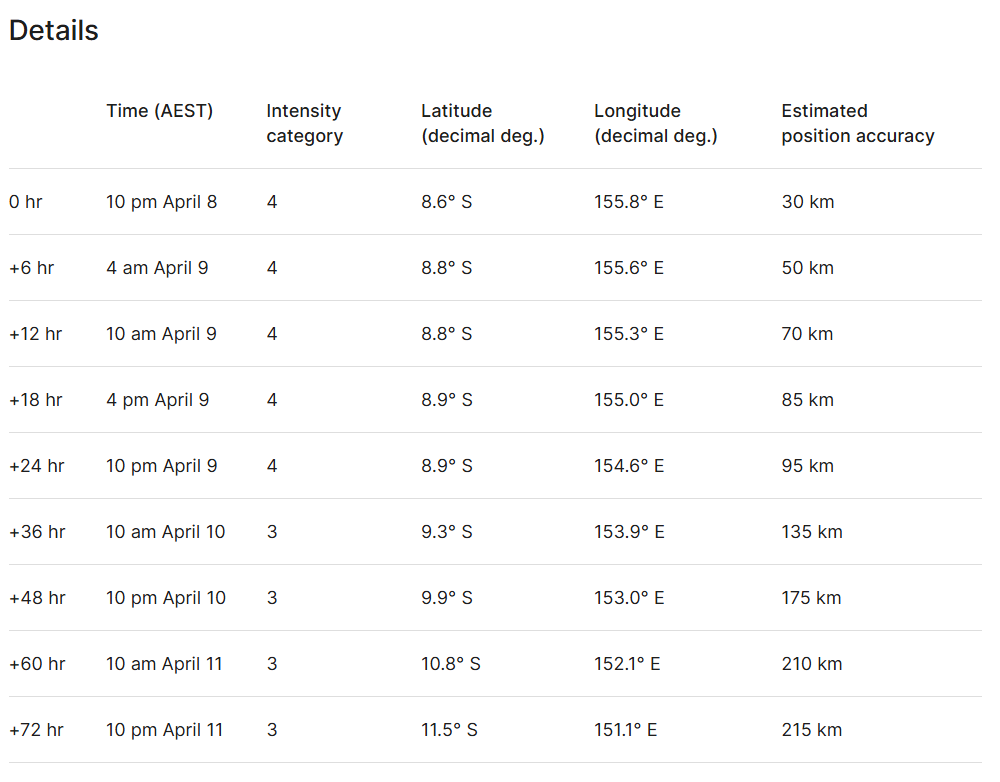Select the +24 hr row label
The image size is (1000, 782).
[x=36, y=466]
